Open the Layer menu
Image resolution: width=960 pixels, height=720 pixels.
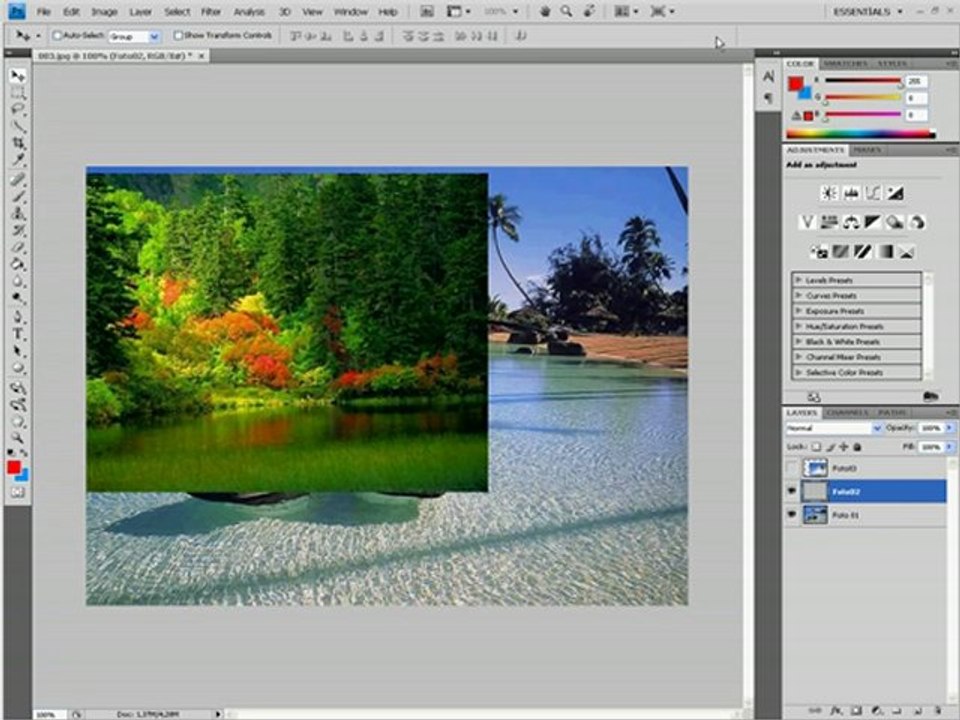[x=140, y=12]
